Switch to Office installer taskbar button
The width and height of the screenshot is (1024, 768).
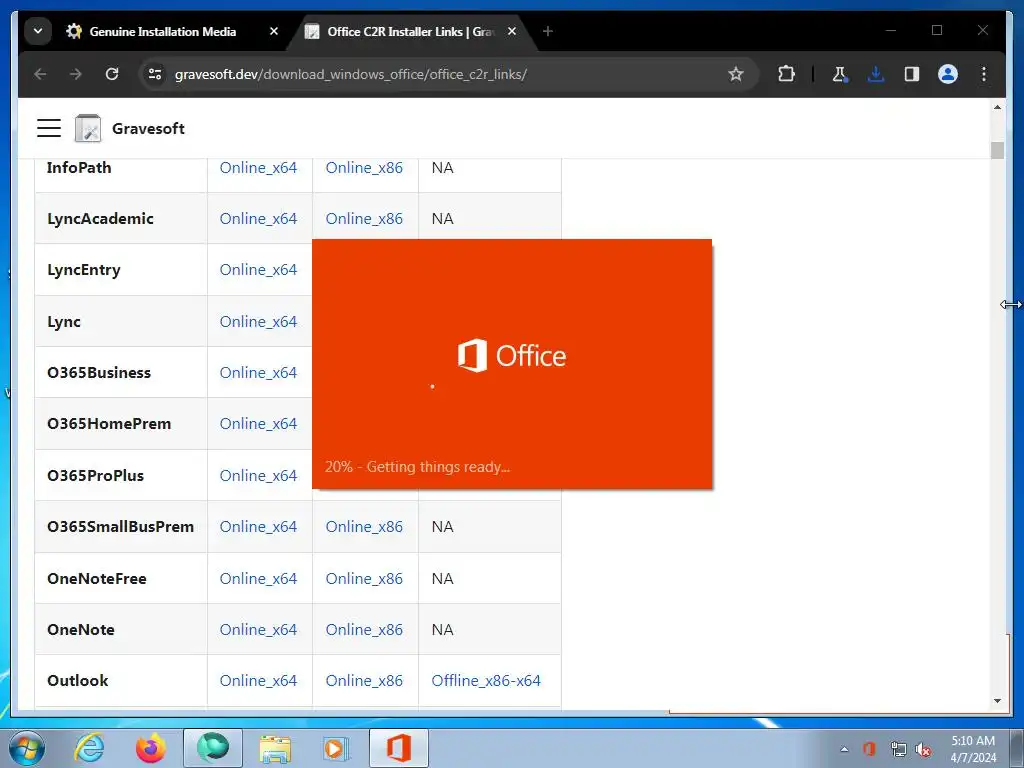point(399,748)
